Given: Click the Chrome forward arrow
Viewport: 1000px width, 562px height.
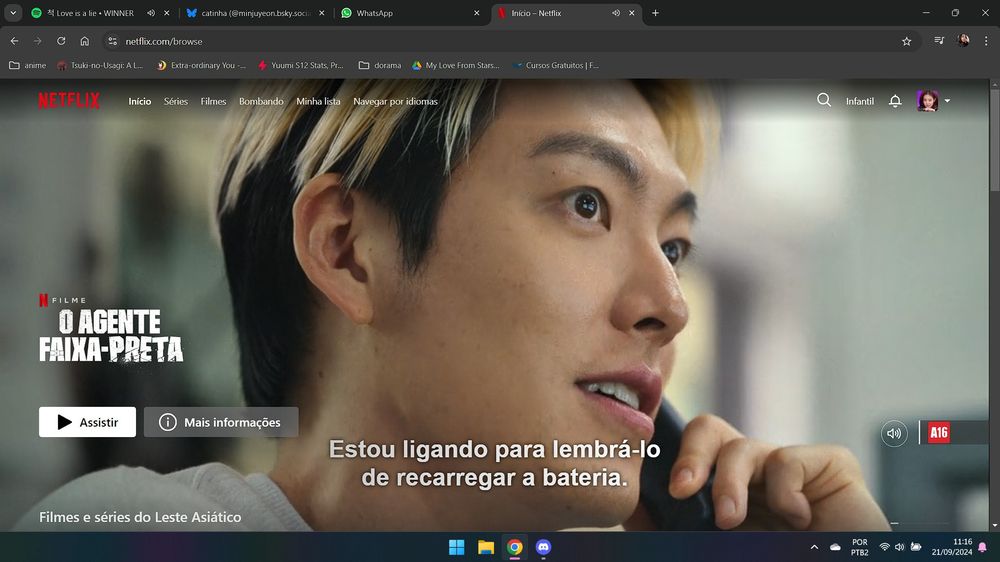Looking at the screenshot, I should (38, 41).
